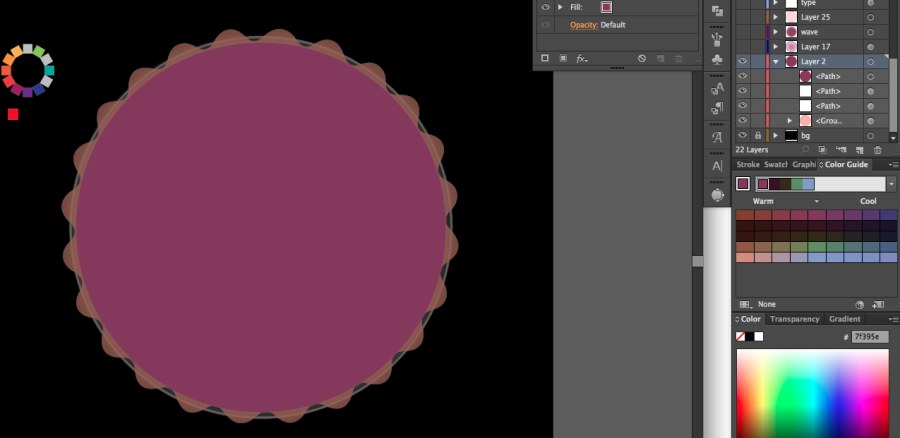Image resolution: width=900 pixels, height=438 pixels.
Task: Click the Opacity link in Appearance panel
Action: click(584, 25)
